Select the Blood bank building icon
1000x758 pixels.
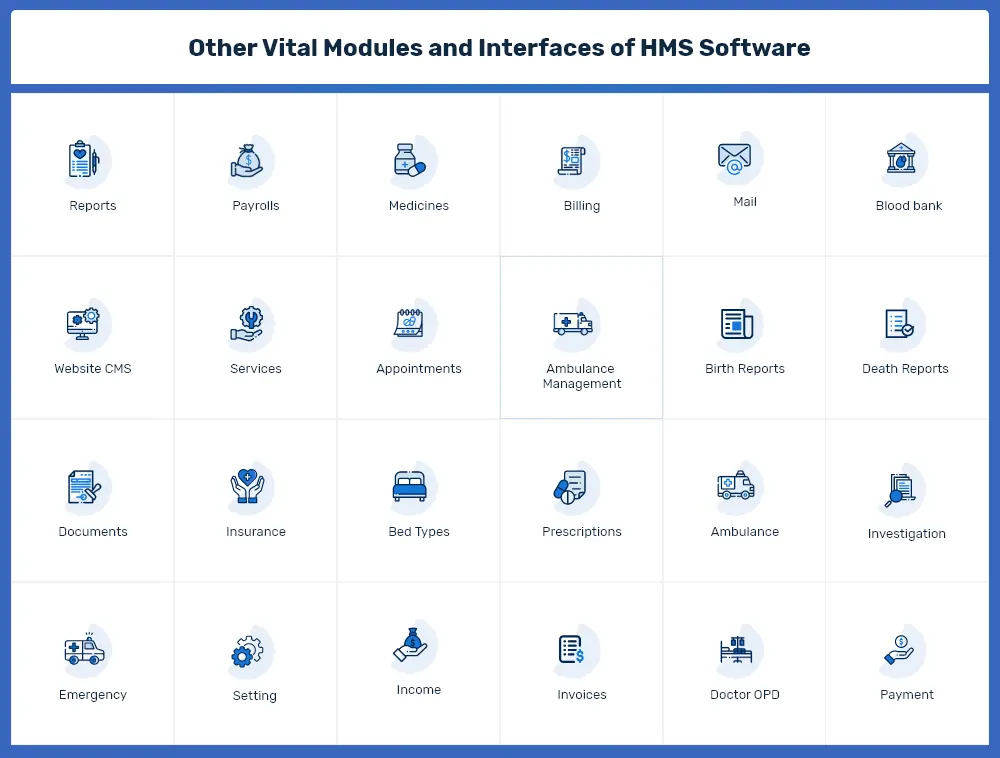click(901, 159)
